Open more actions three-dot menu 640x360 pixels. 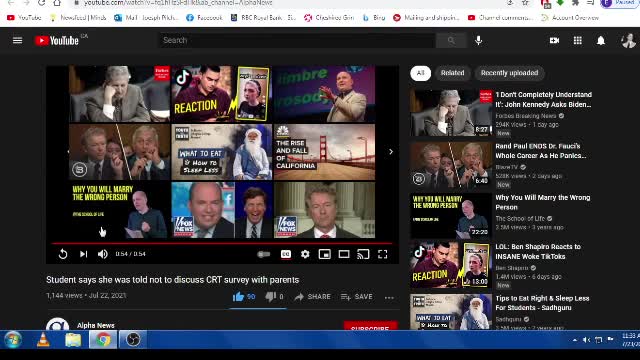389,298
